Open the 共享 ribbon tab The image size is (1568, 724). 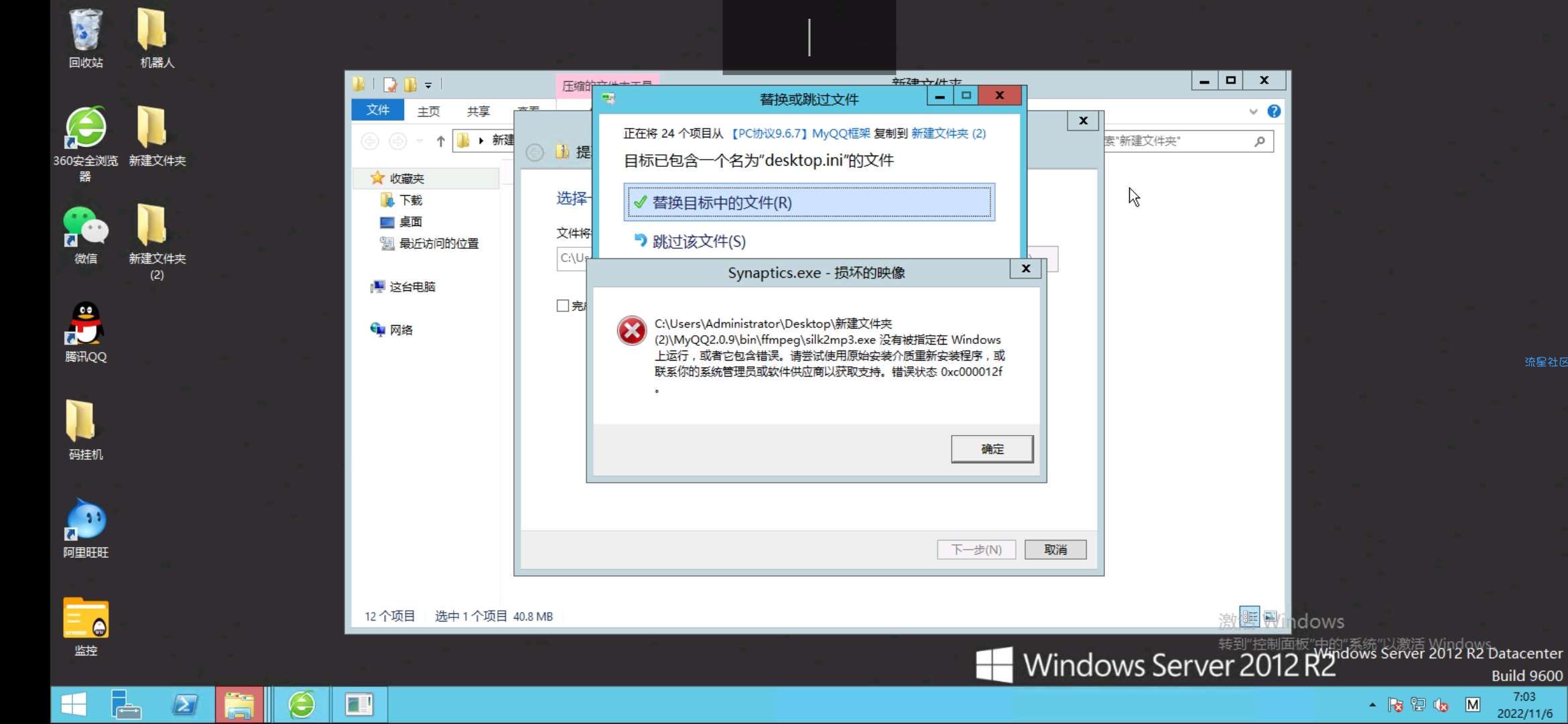click(478, 111)
